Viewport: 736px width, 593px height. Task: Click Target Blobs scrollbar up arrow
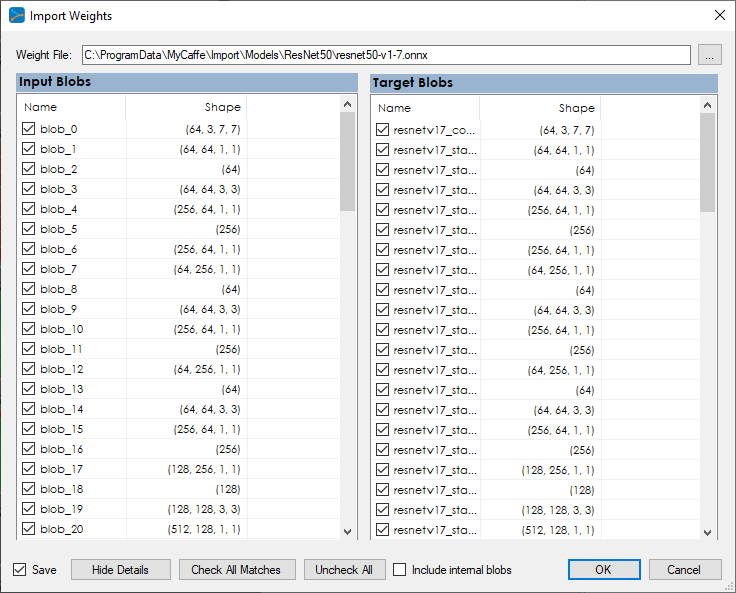(708, 104)
